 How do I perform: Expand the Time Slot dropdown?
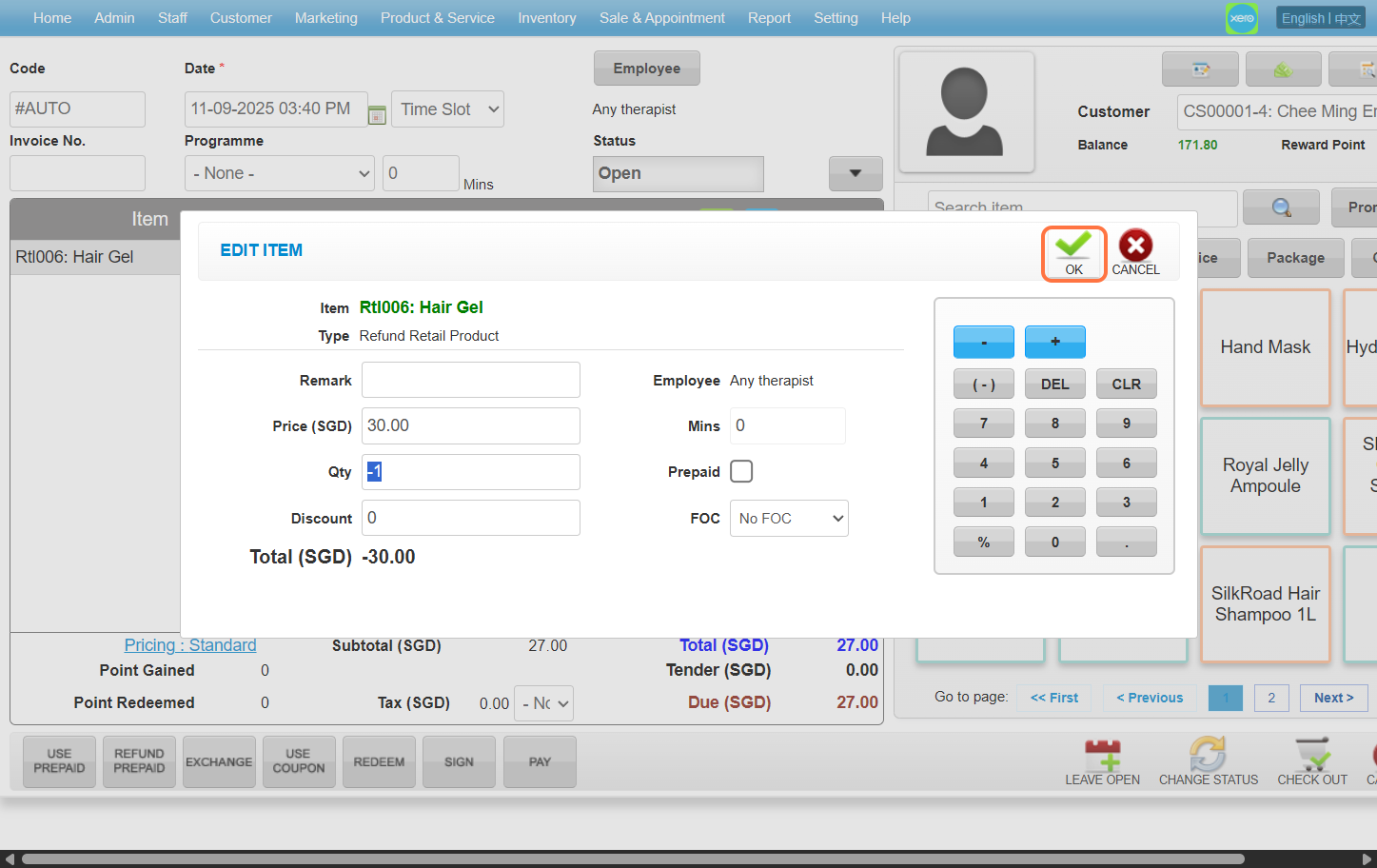(449, 109)
